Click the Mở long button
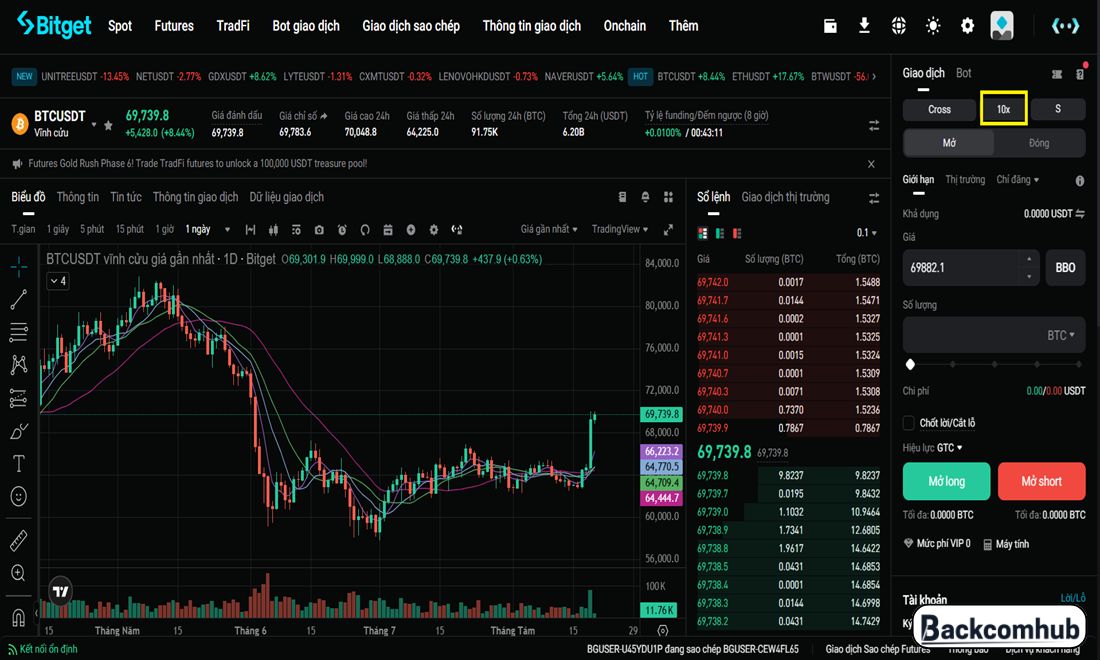 click(946, 481)
